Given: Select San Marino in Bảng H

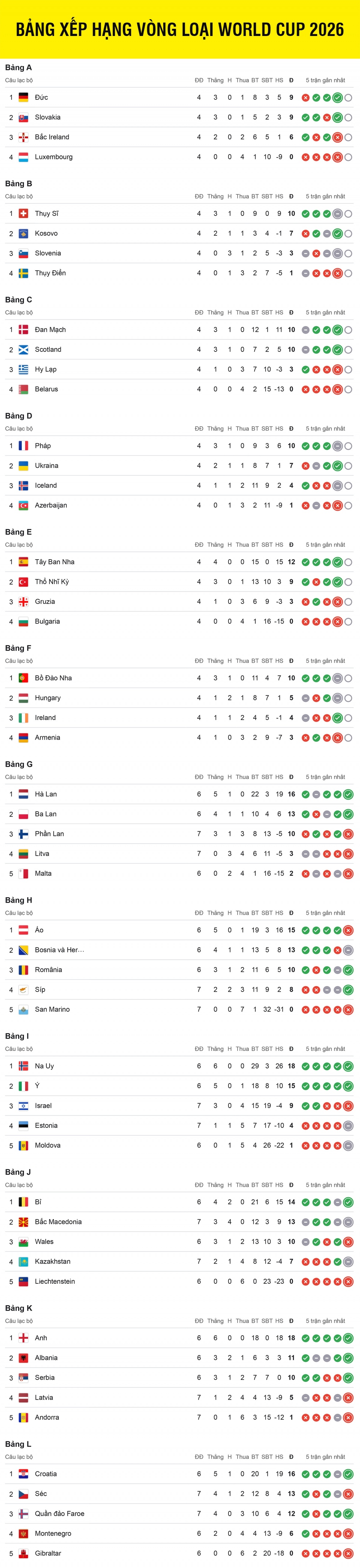Looking at the screenshot, I should [52, 1009].
